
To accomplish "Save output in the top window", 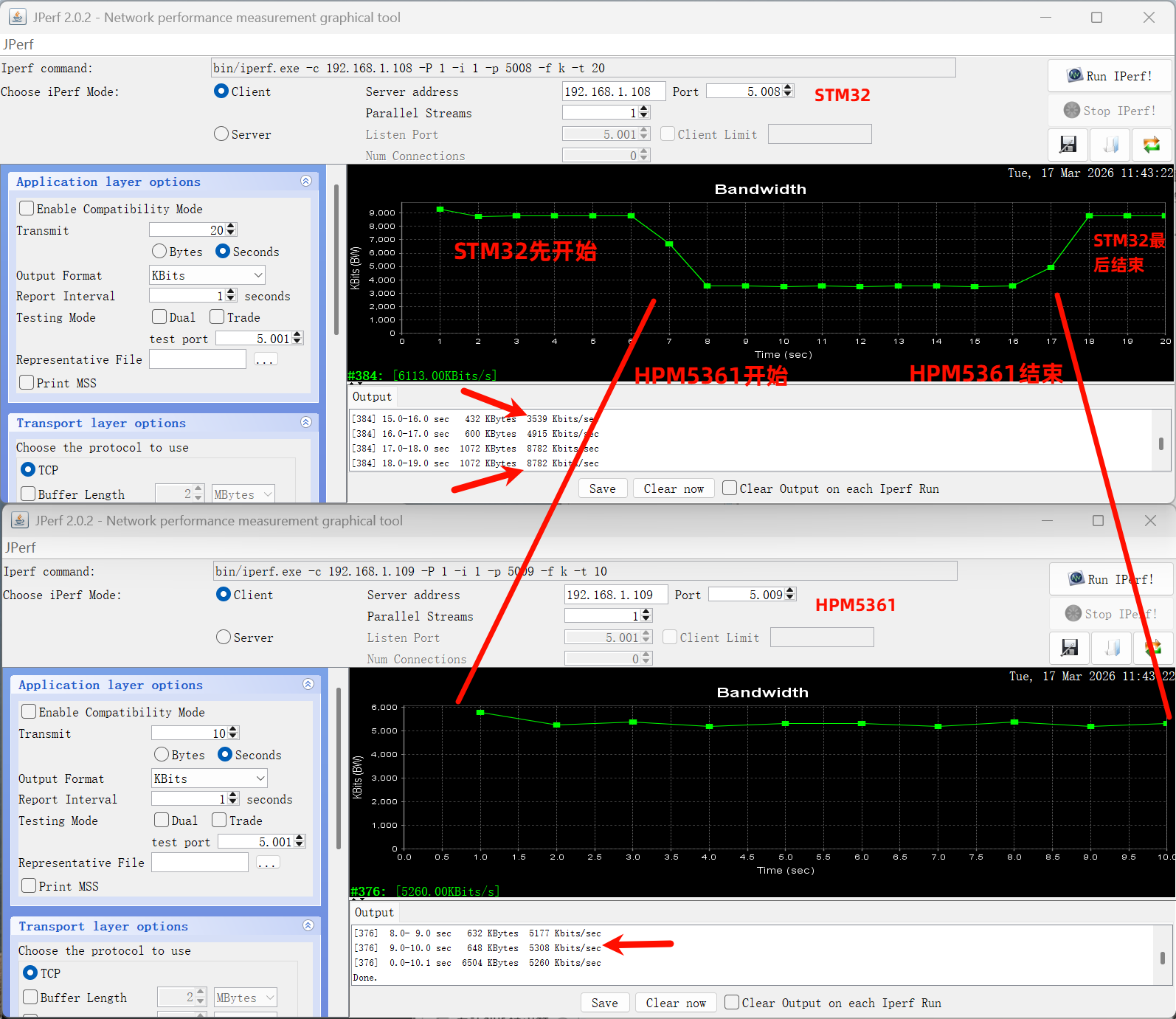I will (603, 488).
